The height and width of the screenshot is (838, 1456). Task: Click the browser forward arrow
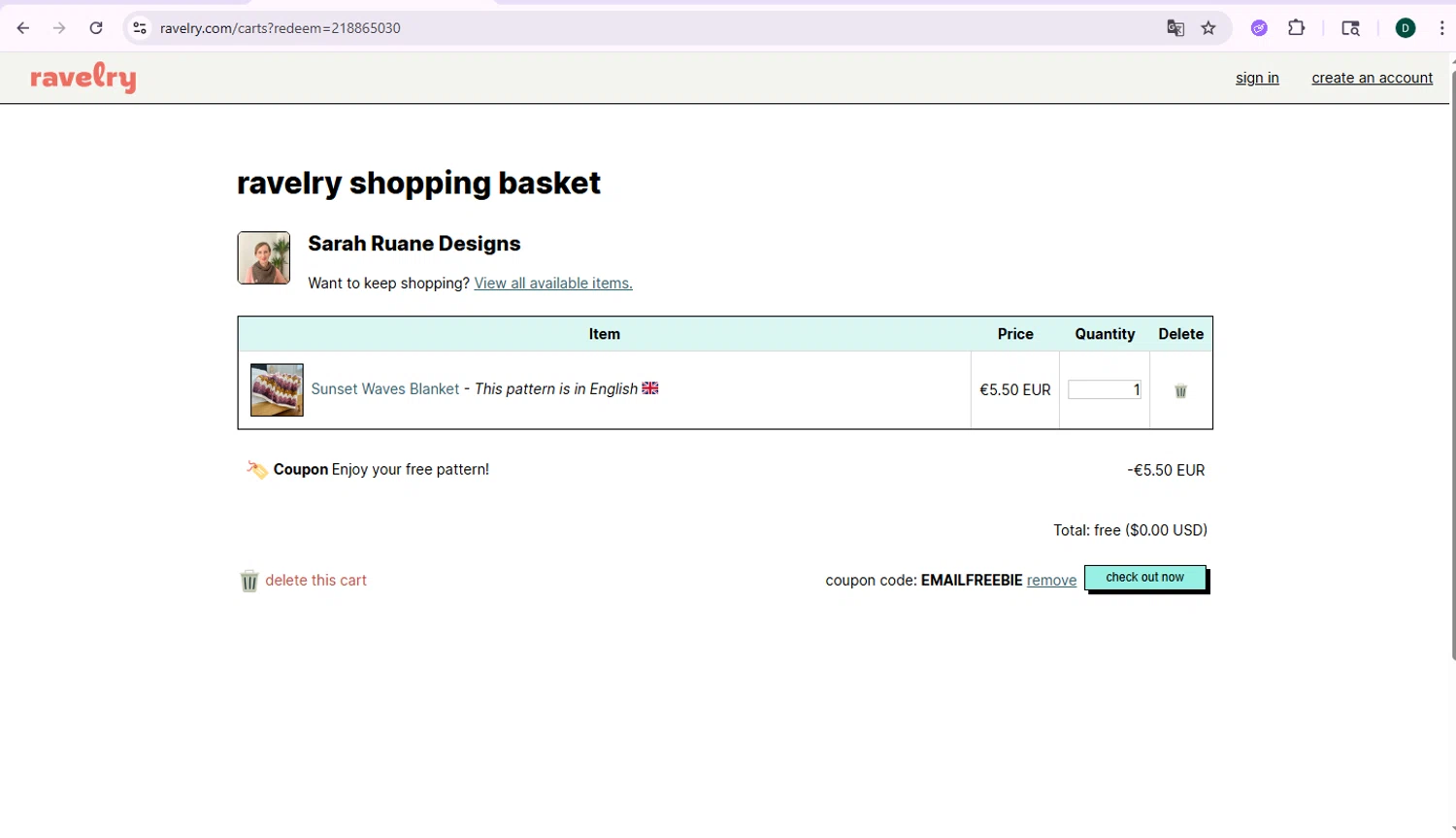pyautogui.click(x=59, y=28)
